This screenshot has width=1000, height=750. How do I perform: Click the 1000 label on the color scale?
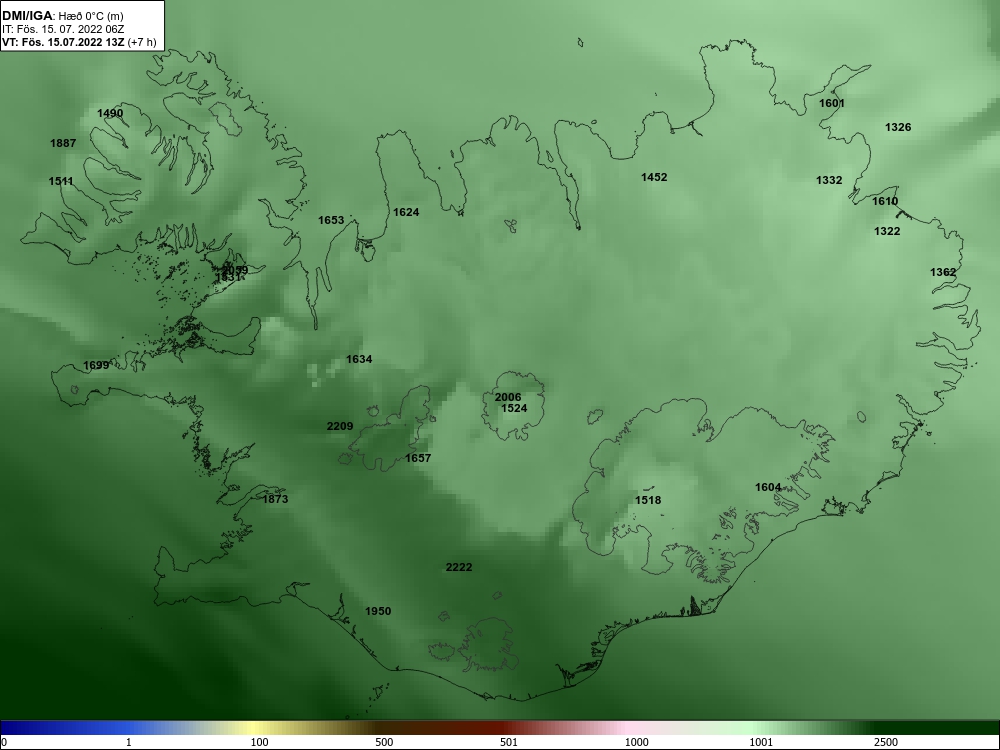point(636,742)
